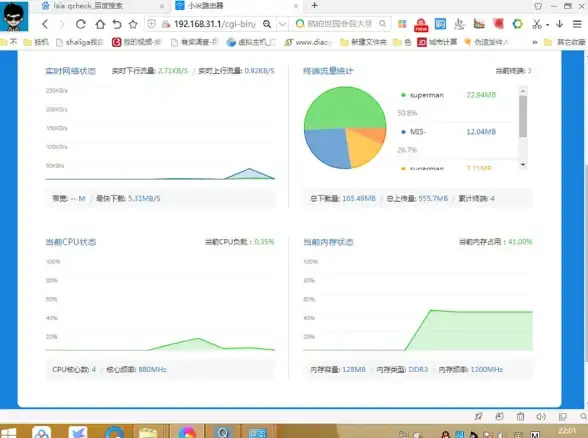Open the blue picture extension icon

point(440,24)
